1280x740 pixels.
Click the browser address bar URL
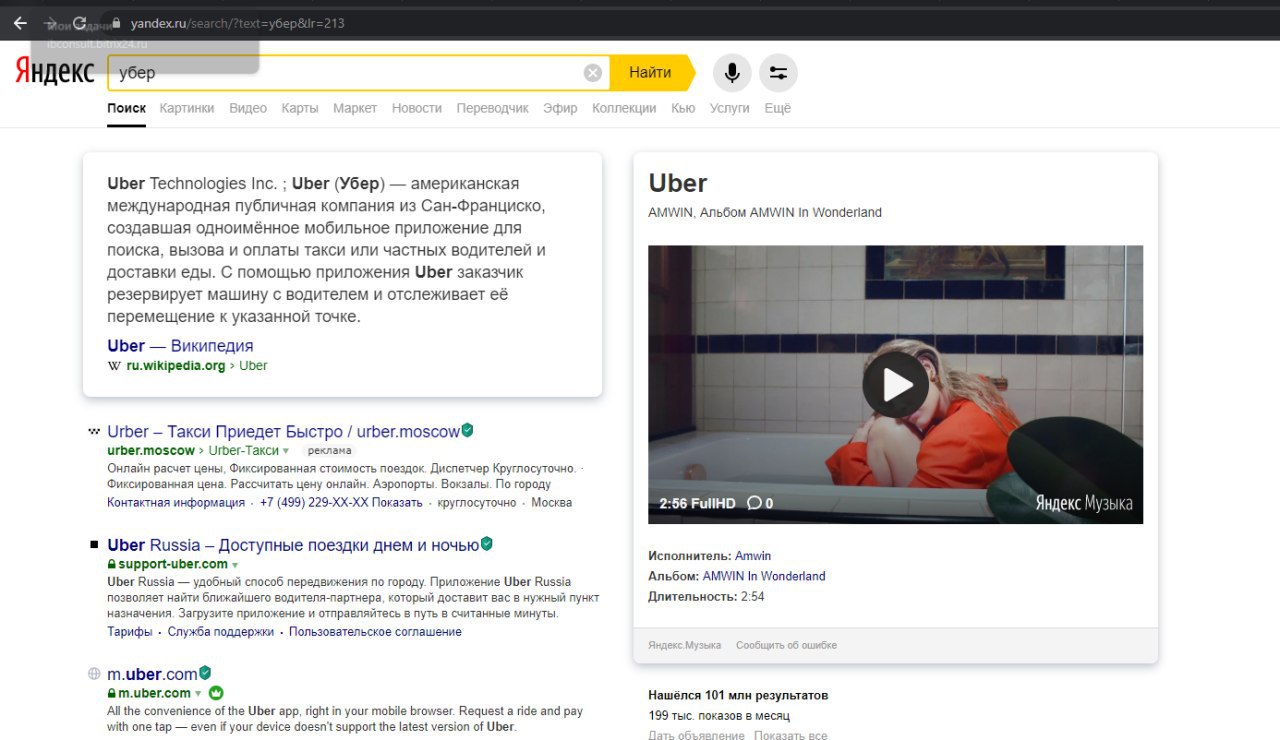238,23
